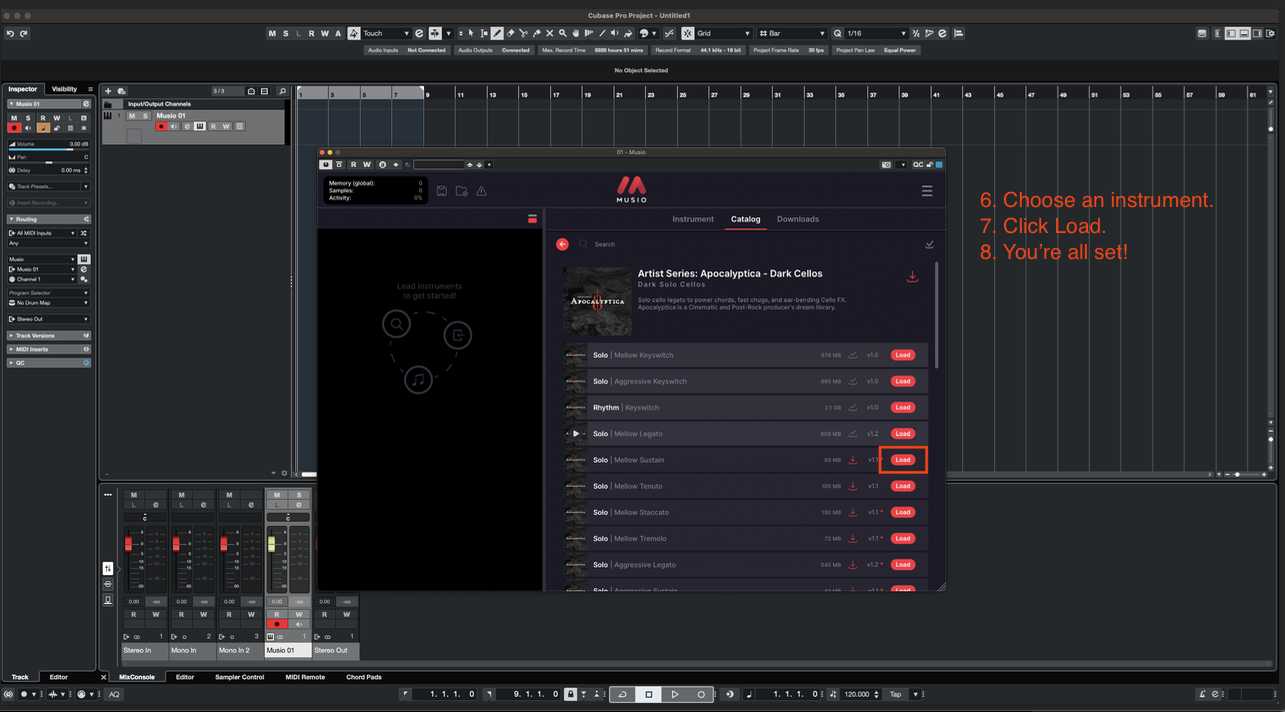Viewport: 1285px width, 712px height.
Task: Open Musio hamburger menu
Action: coord(927,191)
